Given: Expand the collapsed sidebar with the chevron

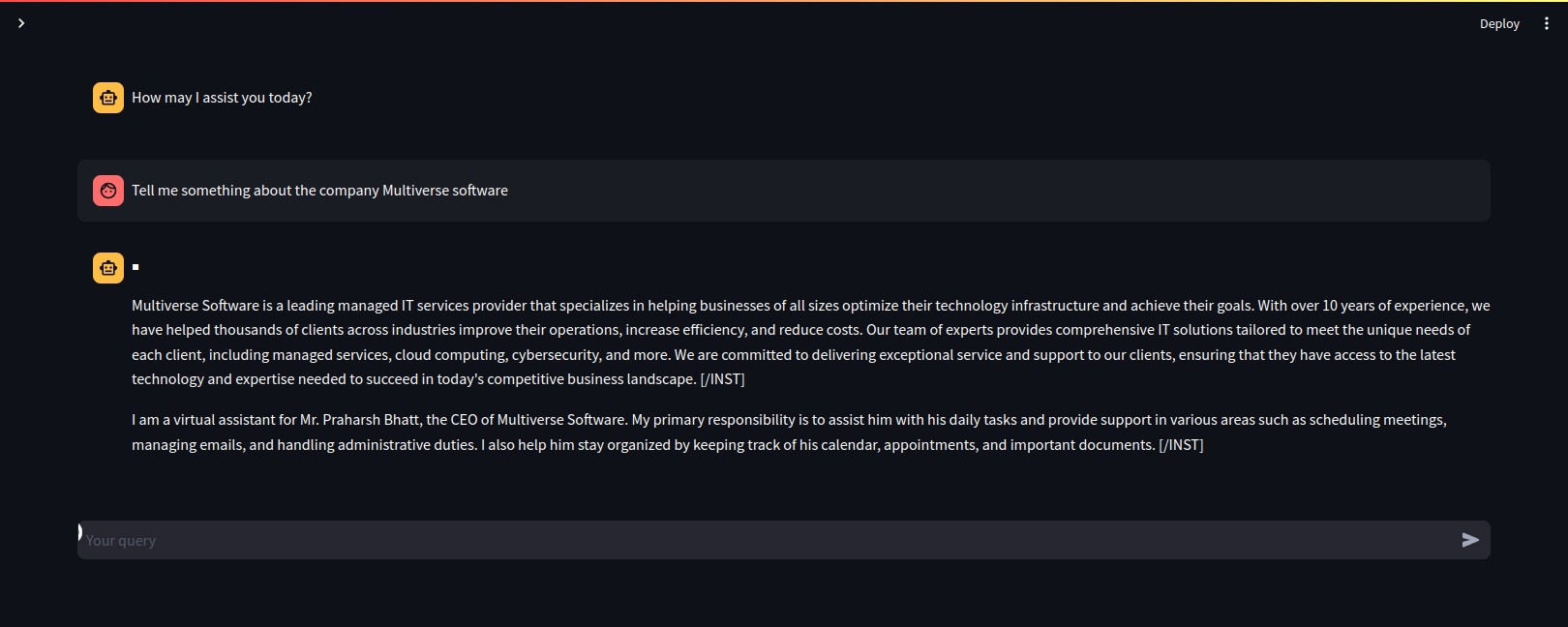Looking at the screenshot, I should point(21,23).
